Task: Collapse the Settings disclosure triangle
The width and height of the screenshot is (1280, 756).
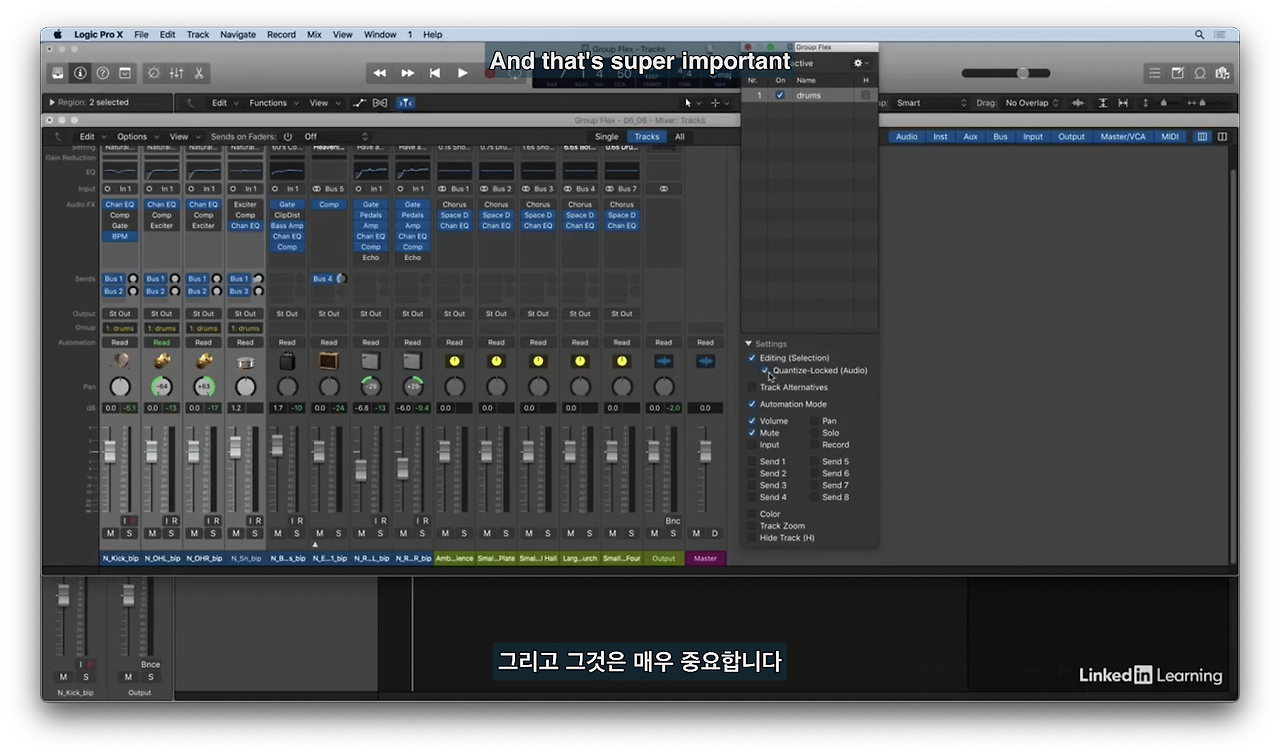Action: coord(749,344)
